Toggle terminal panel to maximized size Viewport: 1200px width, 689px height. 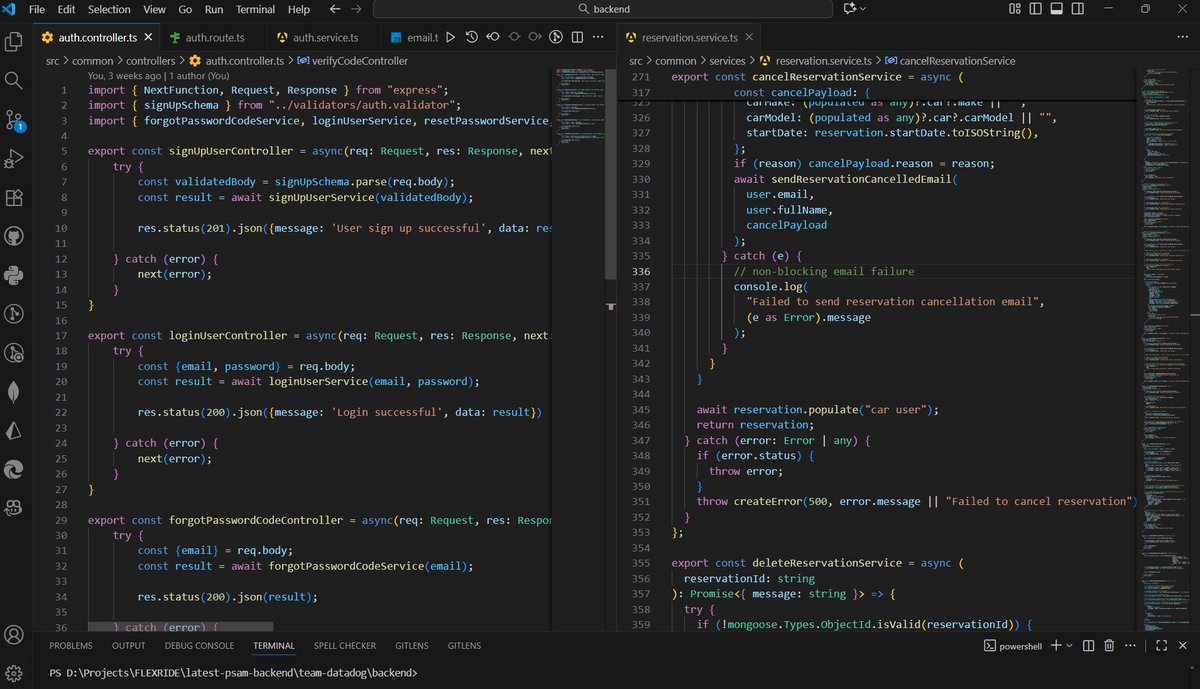click(1161, 646)
